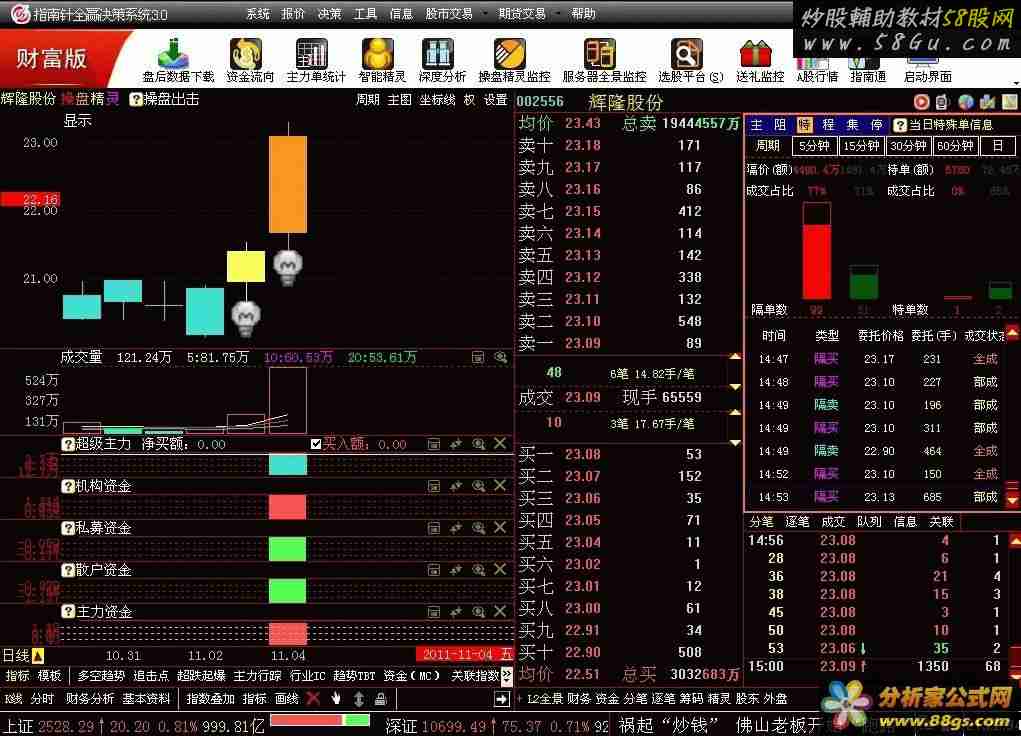Click the yellow triangle beside 日线
This screenshot has height=736, width=1021.
pos(38,655)
